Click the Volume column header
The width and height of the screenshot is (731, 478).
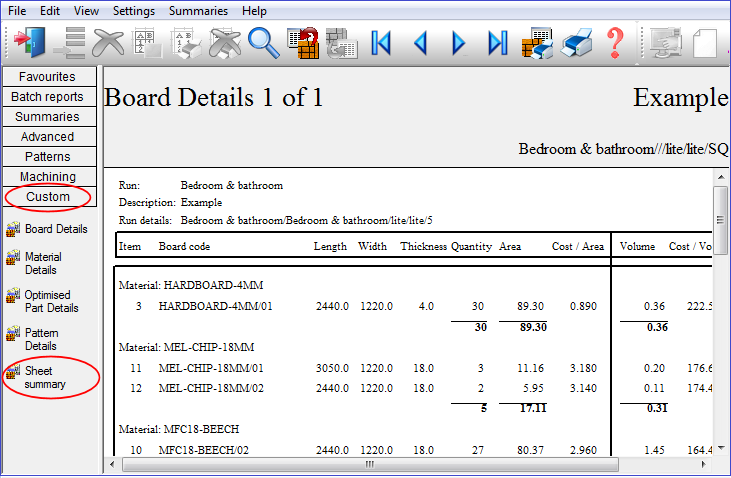637,246
